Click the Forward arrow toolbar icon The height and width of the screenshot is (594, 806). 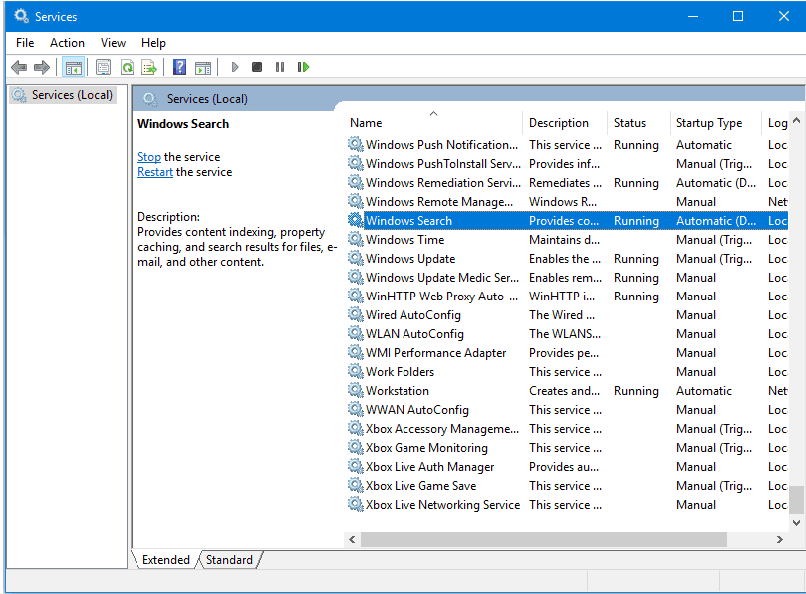pos(42,67)
